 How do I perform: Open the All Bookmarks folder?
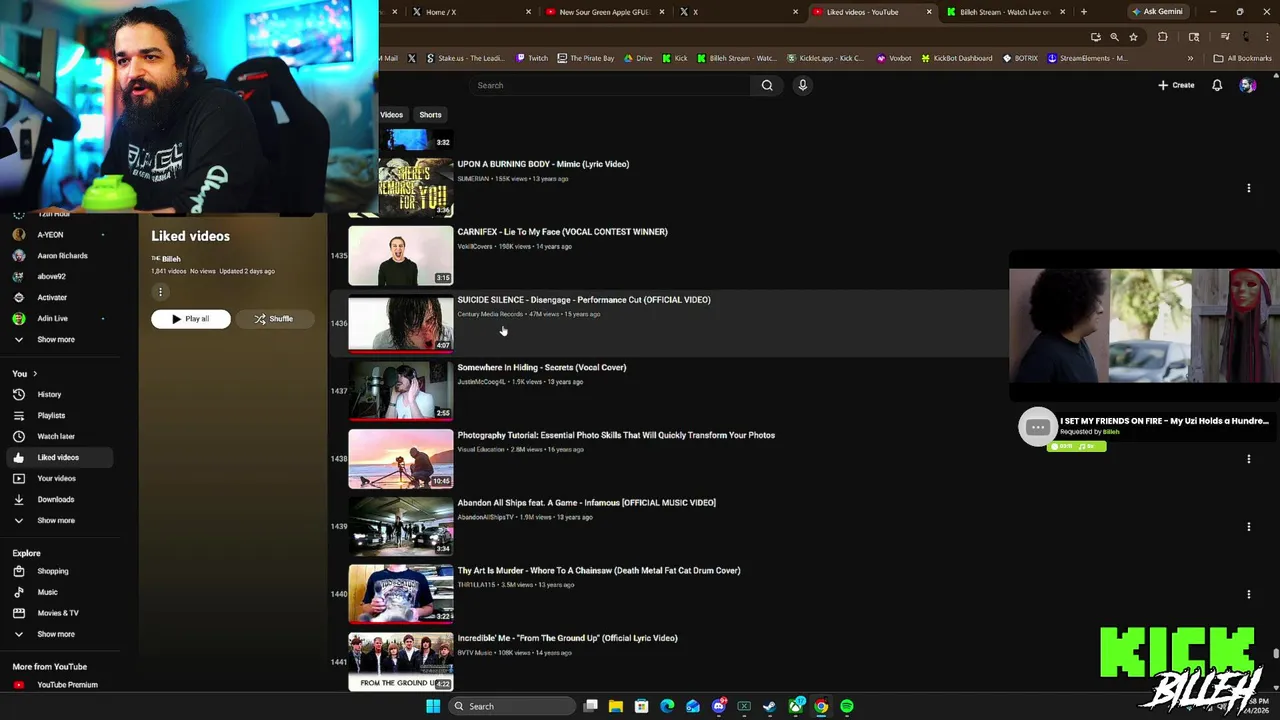pyautogui.click(x=1242, y=58)
